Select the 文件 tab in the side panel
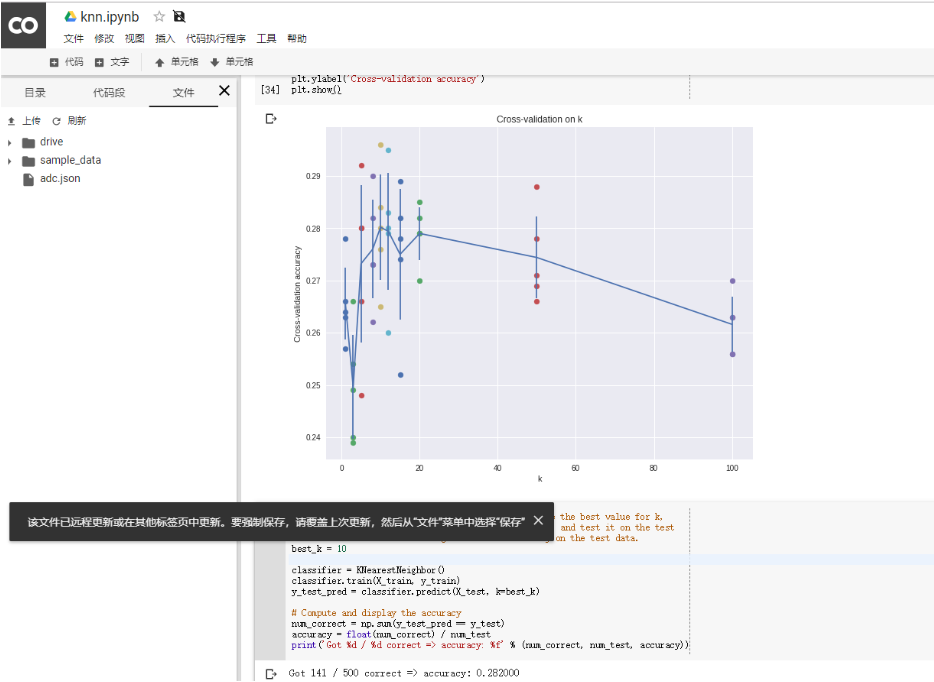Image resolution: width=934 pixels, height=682 pixels. click(x=183, y=92)
